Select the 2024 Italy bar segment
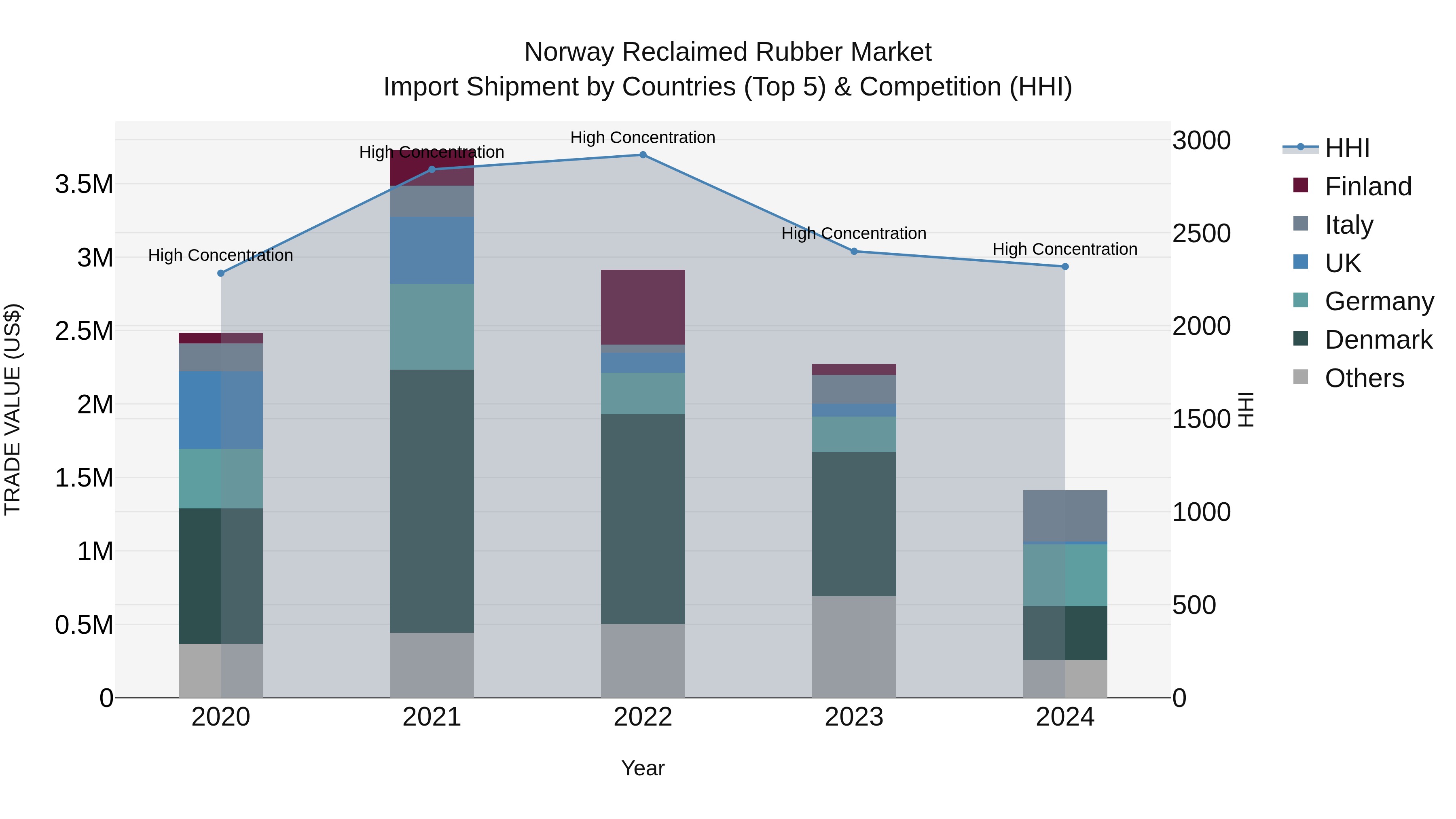 click(x=1065, y=516)
